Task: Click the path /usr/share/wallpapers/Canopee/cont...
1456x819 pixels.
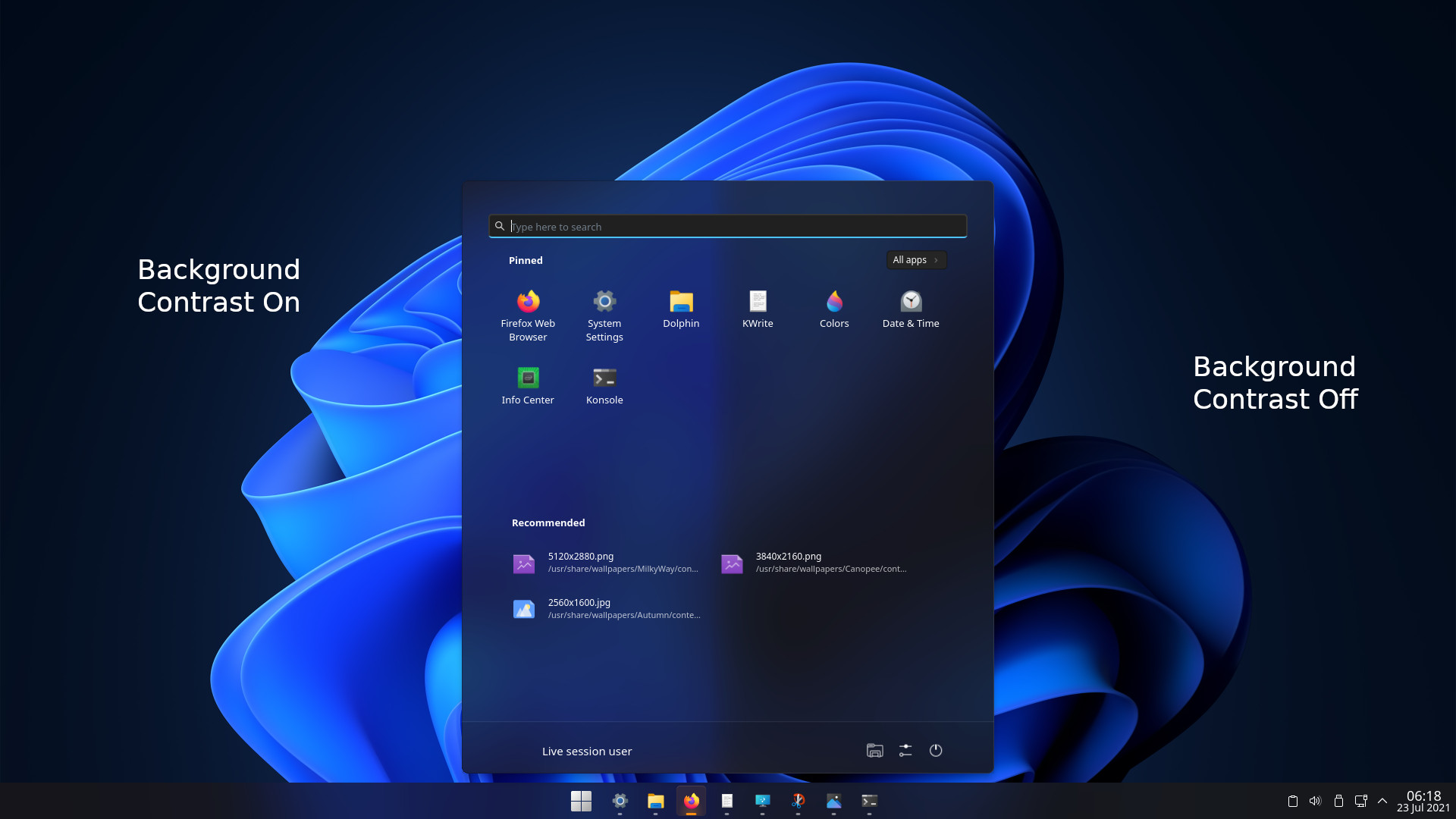Action: click(831, 570)
